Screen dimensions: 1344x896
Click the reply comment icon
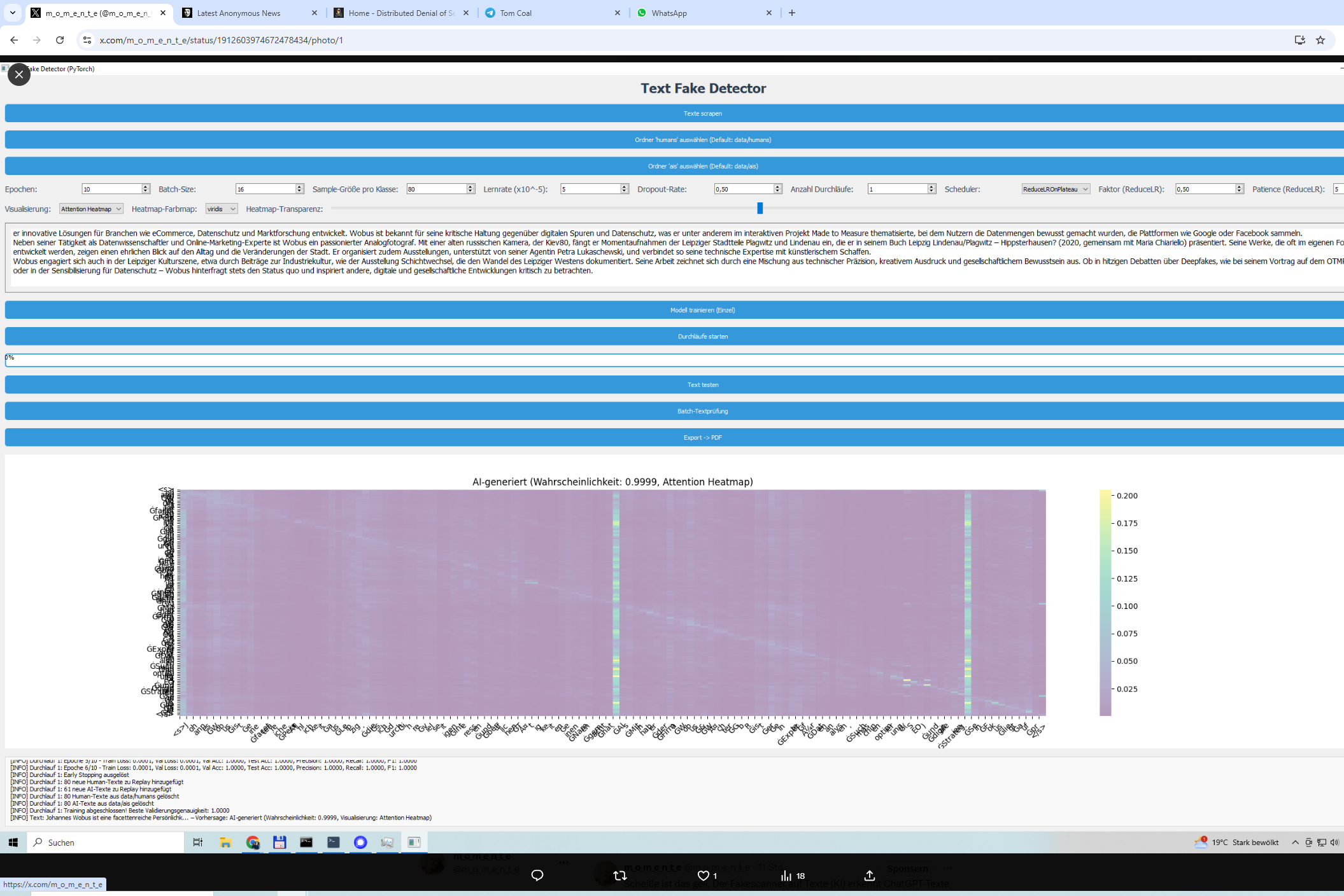pos(537,876)
